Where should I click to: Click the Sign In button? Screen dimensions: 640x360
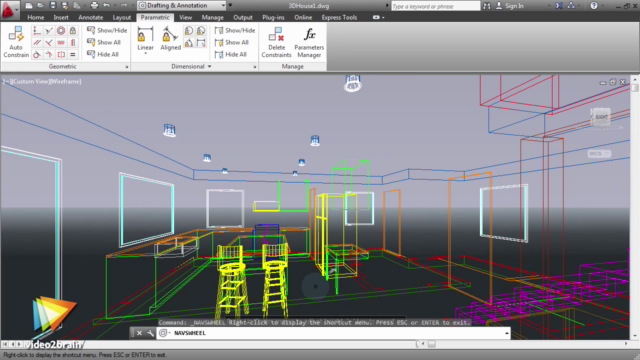click(509, 6)
